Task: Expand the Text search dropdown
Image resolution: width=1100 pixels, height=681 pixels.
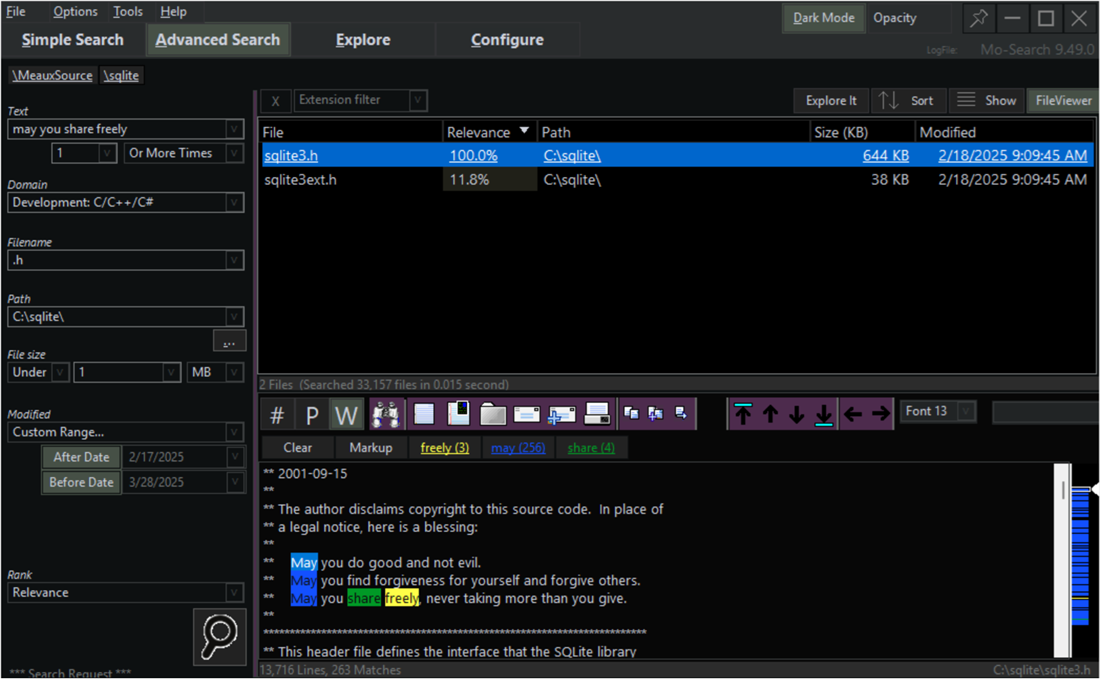Action: pos(234,129)
